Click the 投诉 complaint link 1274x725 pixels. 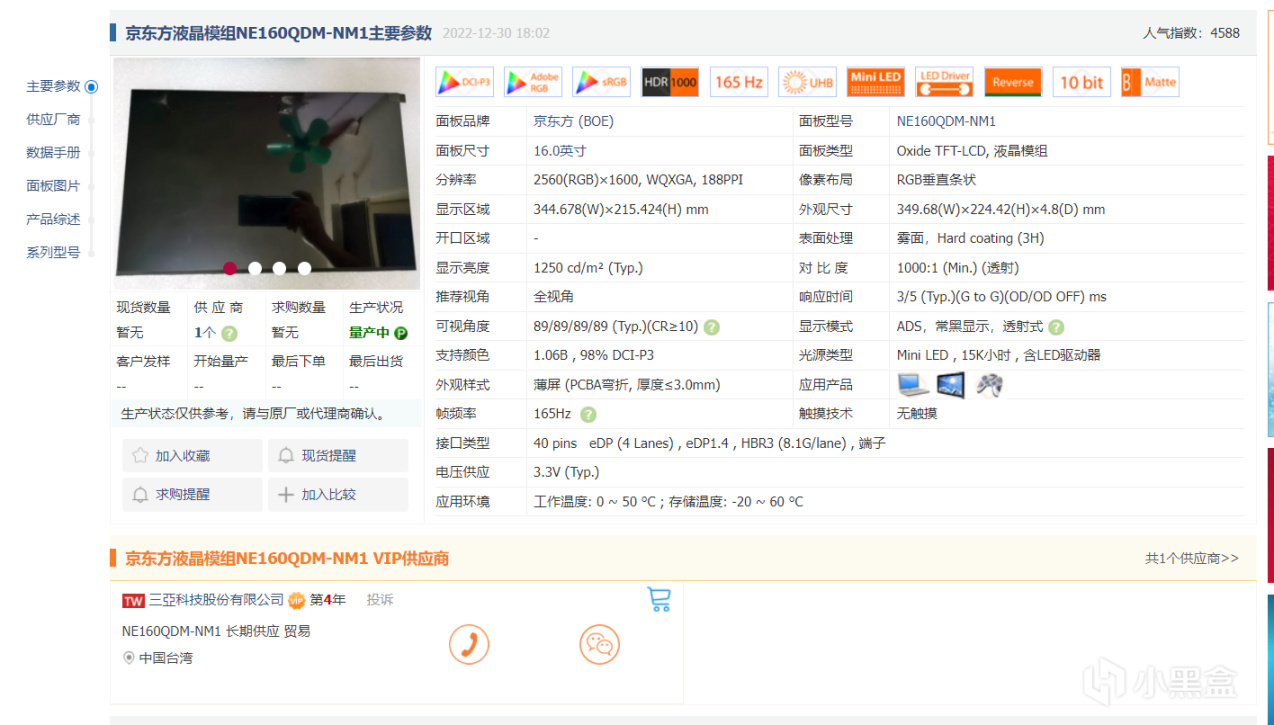pos(380,600)
